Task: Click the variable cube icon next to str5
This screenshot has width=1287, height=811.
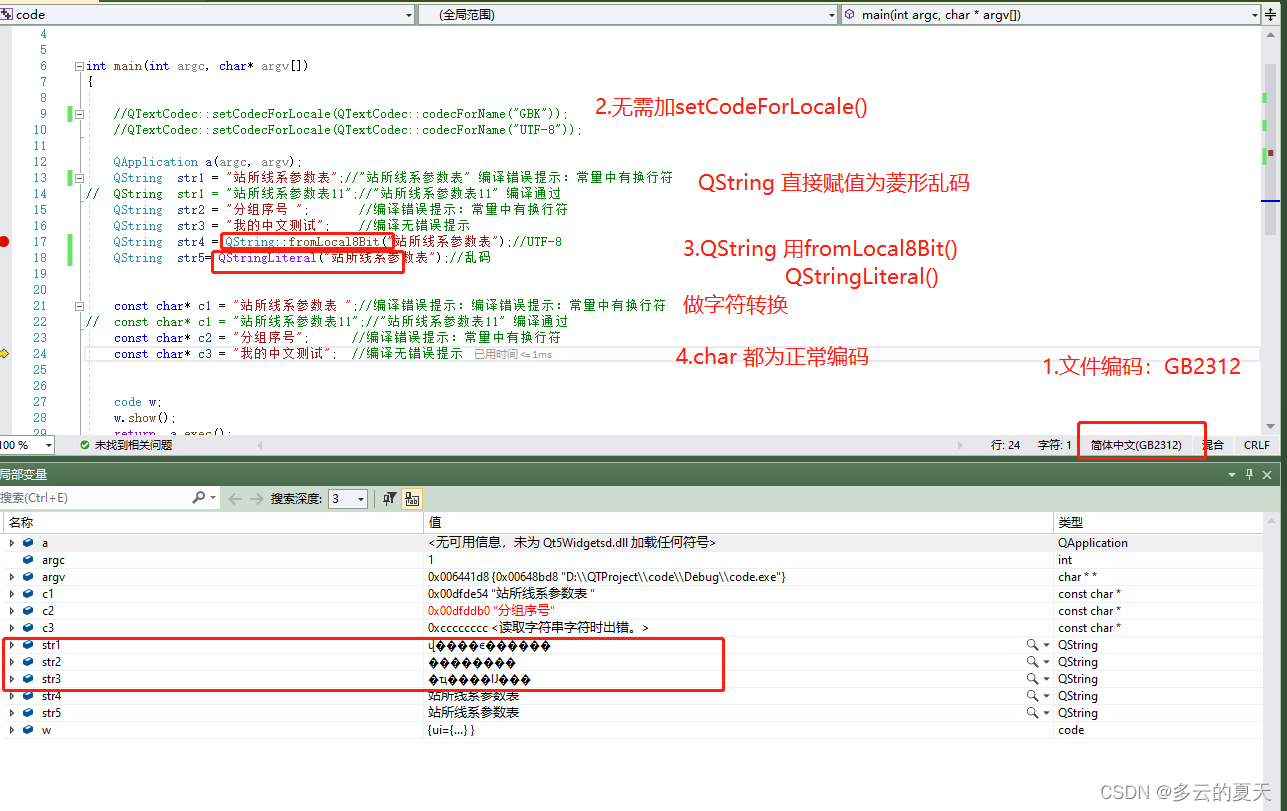Action: 28,713
